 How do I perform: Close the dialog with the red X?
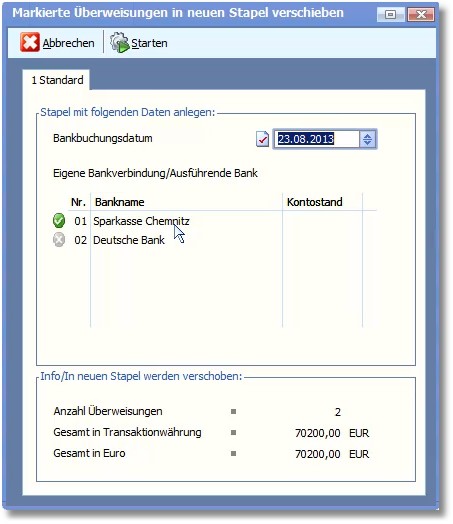[x=421, y=14]
